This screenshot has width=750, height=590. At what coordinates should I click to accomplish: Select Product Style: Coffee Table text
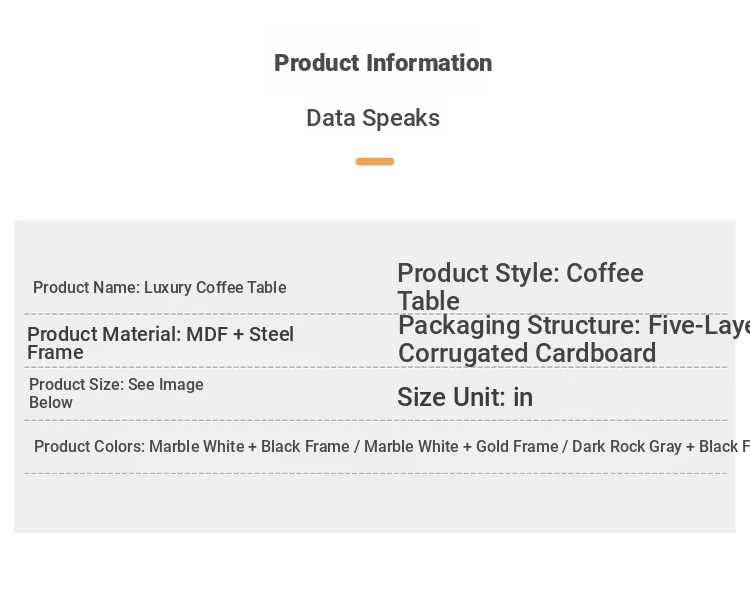[520, 287]
